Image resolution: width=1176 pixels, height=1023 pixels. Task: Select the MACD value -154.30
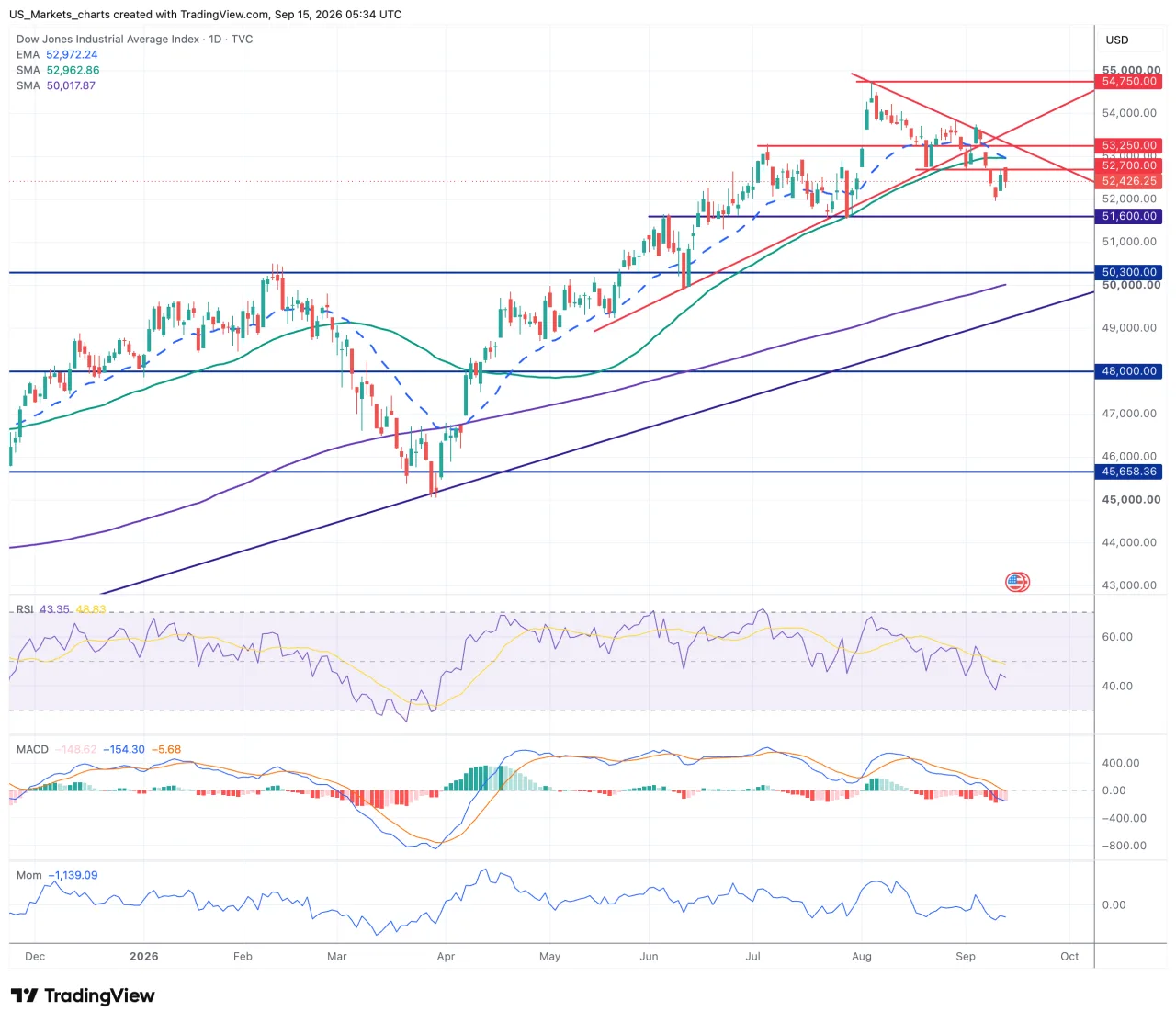(x=124, y=749)
